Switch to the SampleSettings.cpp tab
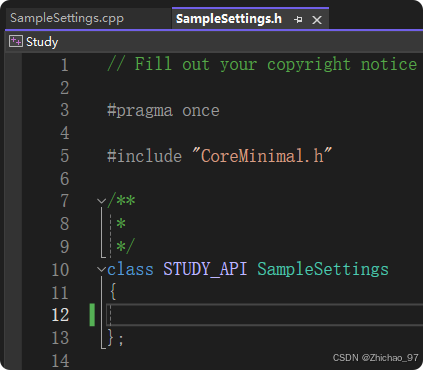The height and width of the screenshot is (370, 423). point(67,18)
